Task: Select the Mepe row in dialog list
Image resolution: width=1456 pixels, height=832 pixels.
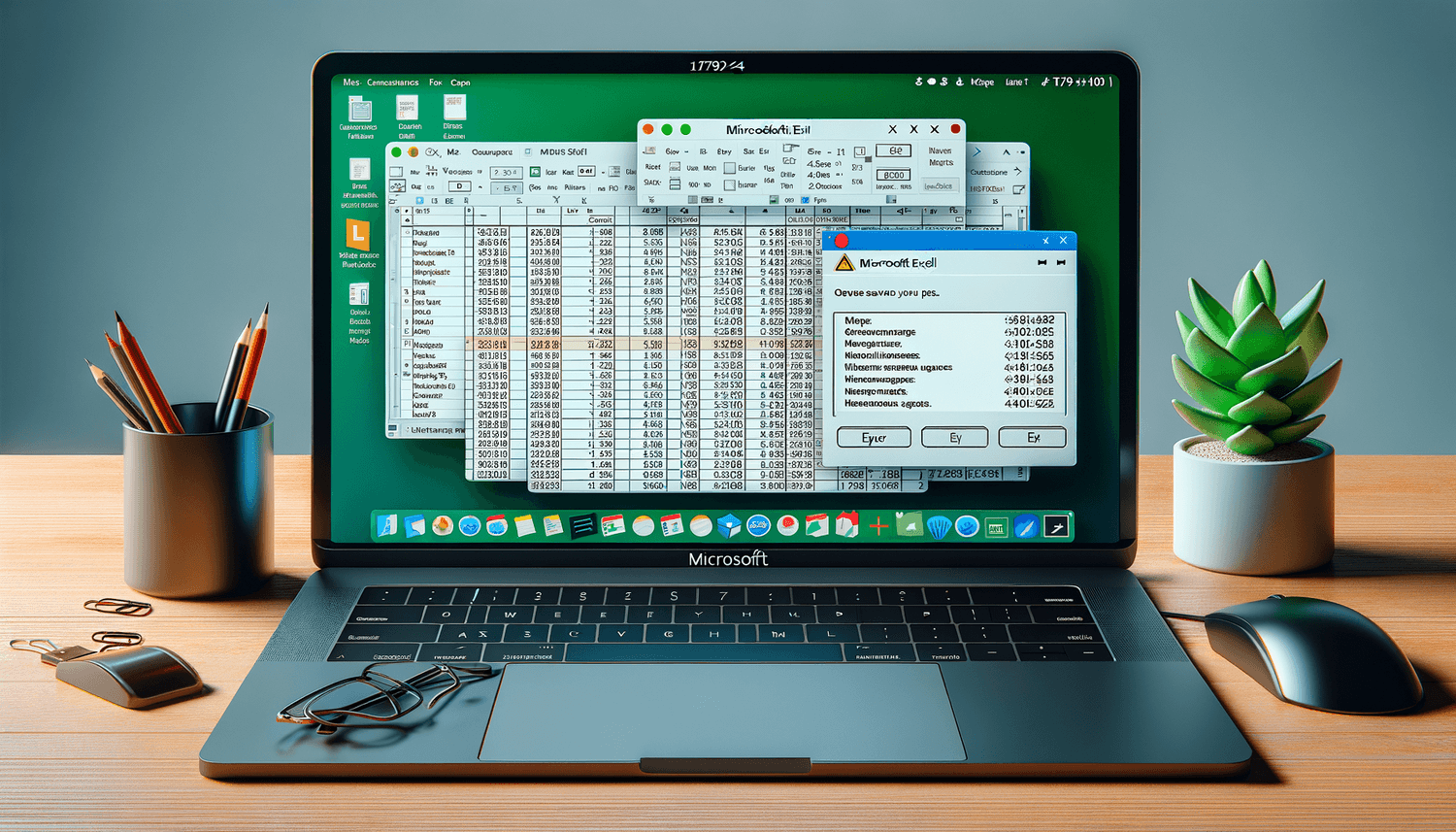Action: pos(949,320)
